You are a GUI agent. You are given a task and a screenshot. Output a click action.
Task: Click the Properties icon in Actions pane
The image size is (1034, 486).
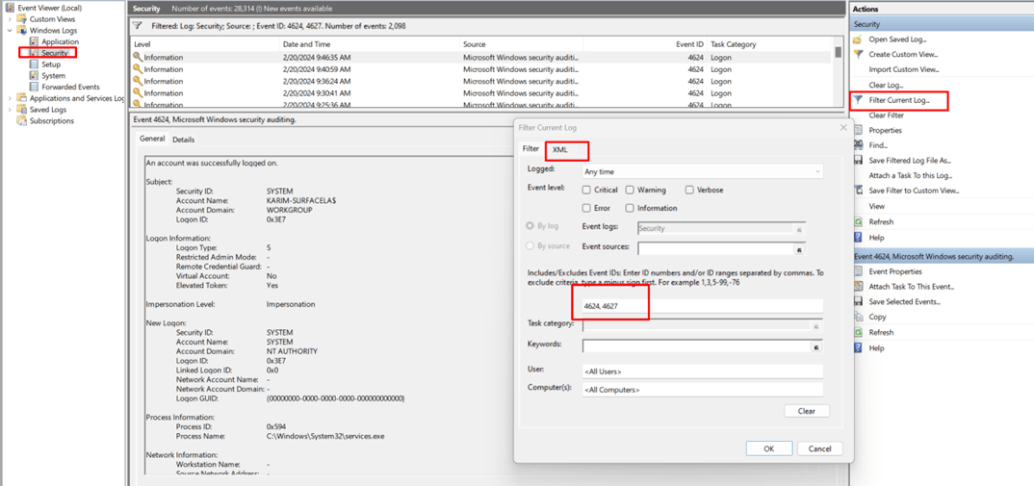click(858, 130)
